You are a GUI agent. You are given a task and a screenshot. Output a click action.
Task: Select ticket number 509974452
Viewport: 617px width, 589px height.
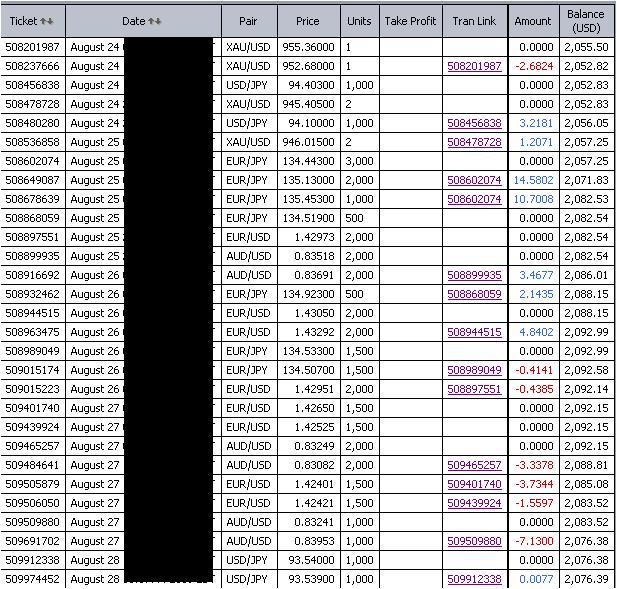pos(32,579)
